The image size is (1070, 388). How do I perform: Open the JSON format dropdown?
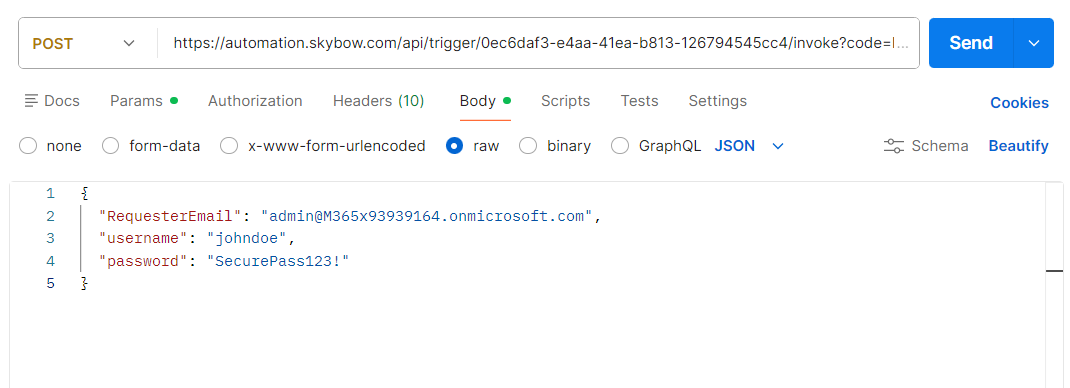(x=749, y=146)
